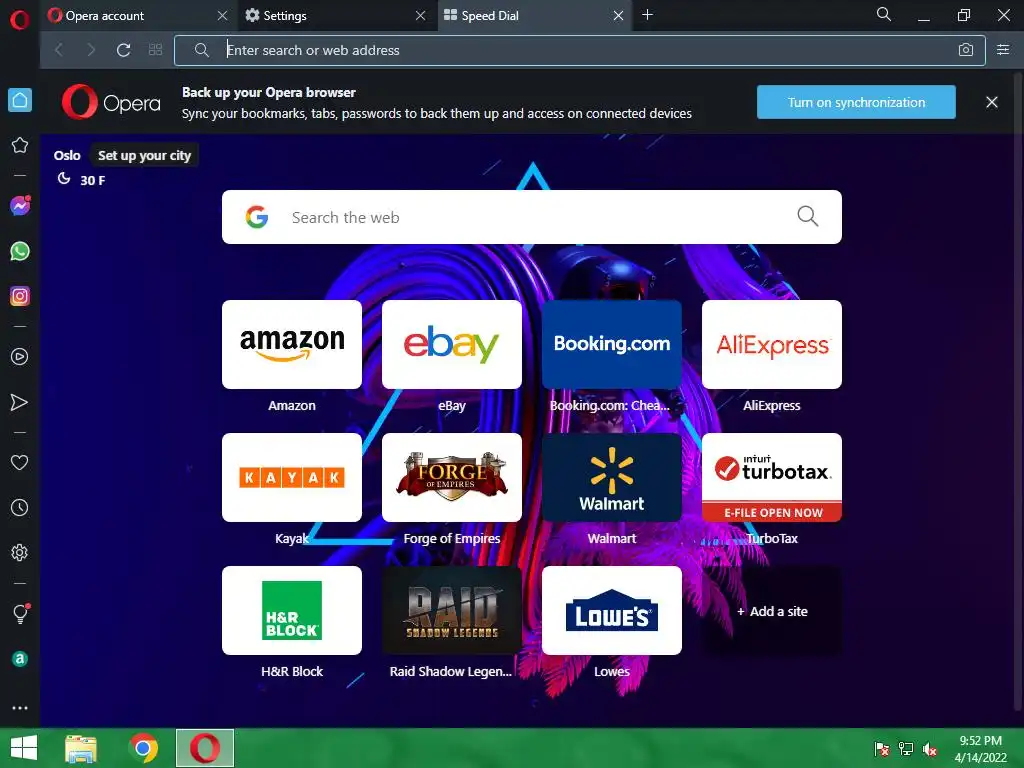Close the Opera account tab
The image size is (1024, 768).
[x=222, y=16]
